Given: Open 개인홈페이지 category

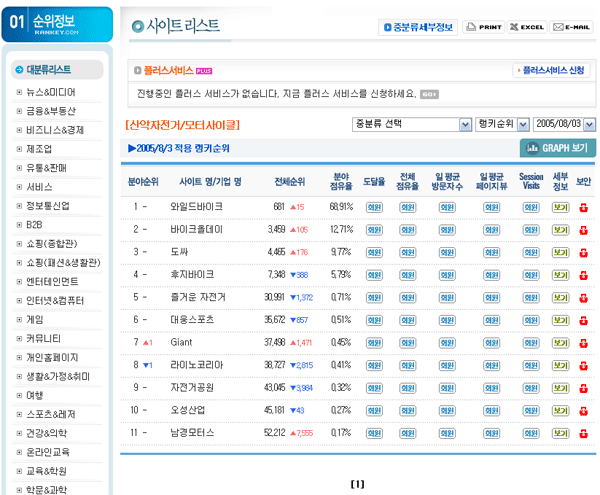Looking at the screenshot, I should click(52, 358).
